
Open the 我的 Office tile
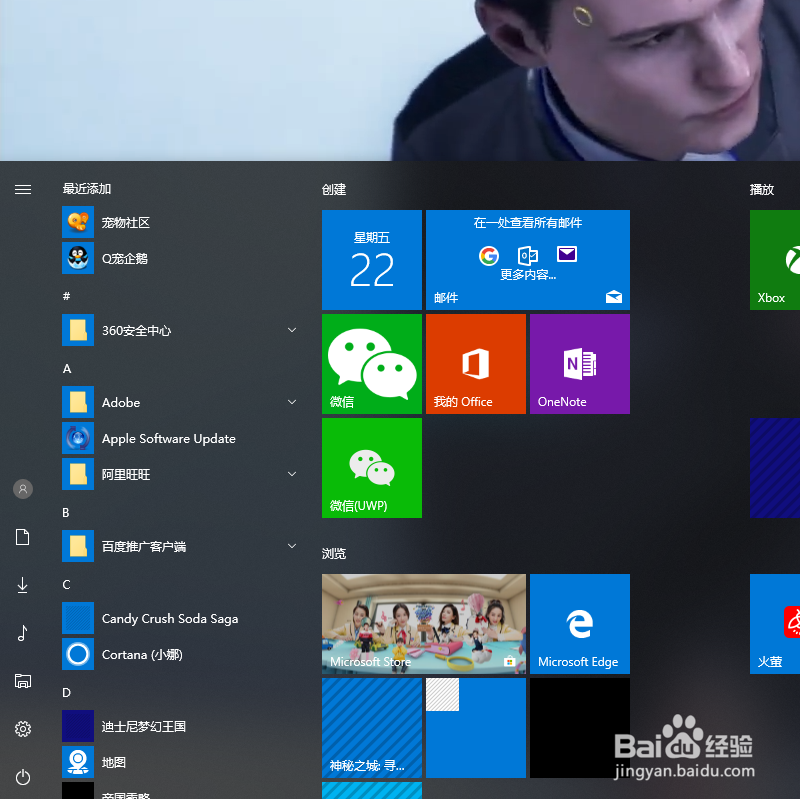[x=475, y=363]
